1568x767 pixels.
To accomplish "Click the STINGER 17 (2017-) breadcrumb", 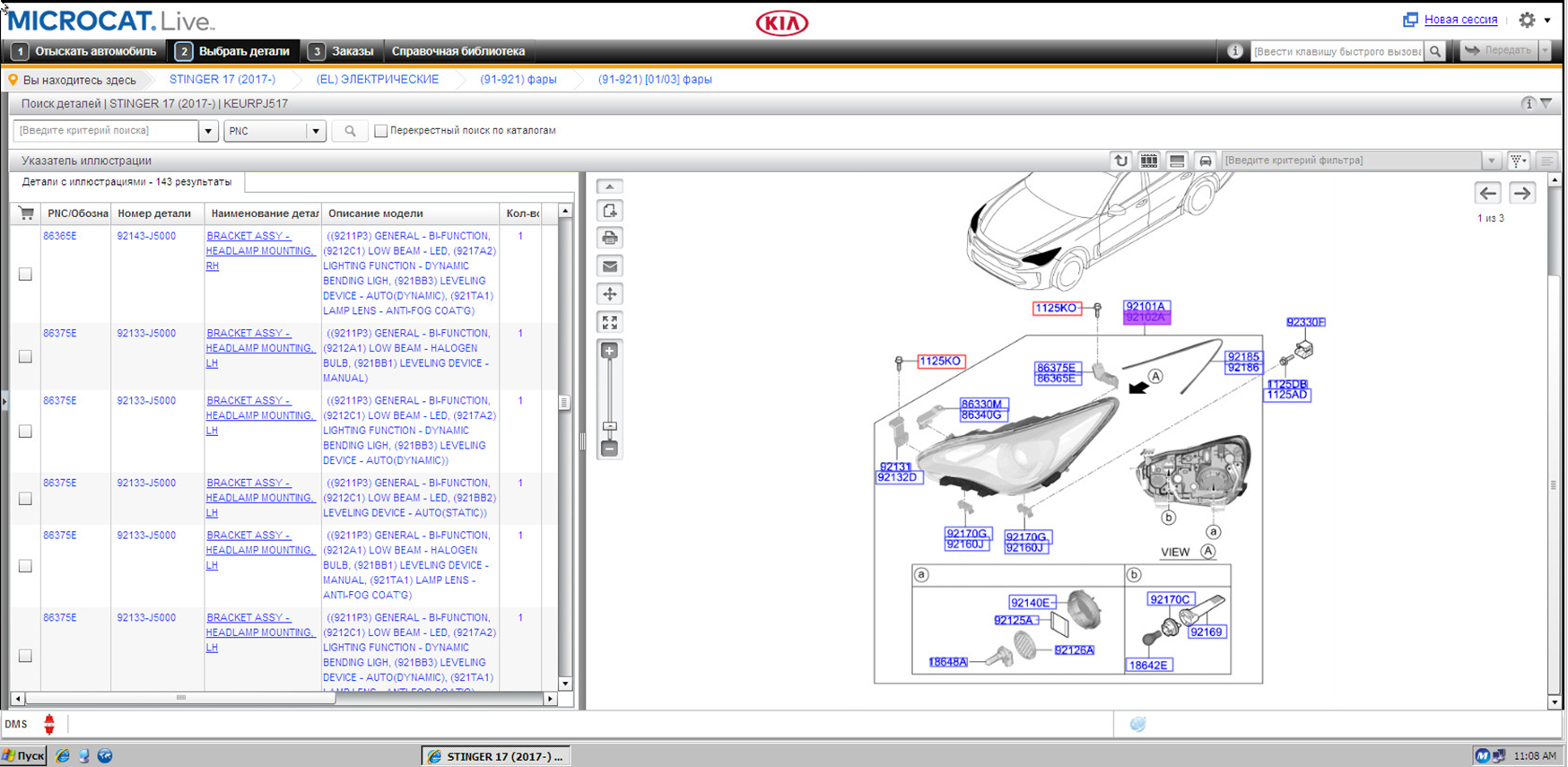I will (x=222, y=79).
